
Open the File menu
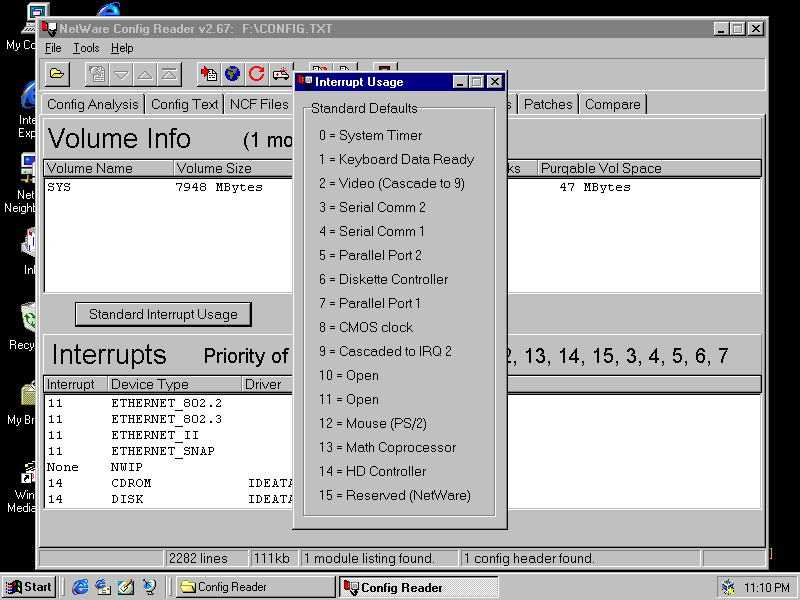pos(53,48)
